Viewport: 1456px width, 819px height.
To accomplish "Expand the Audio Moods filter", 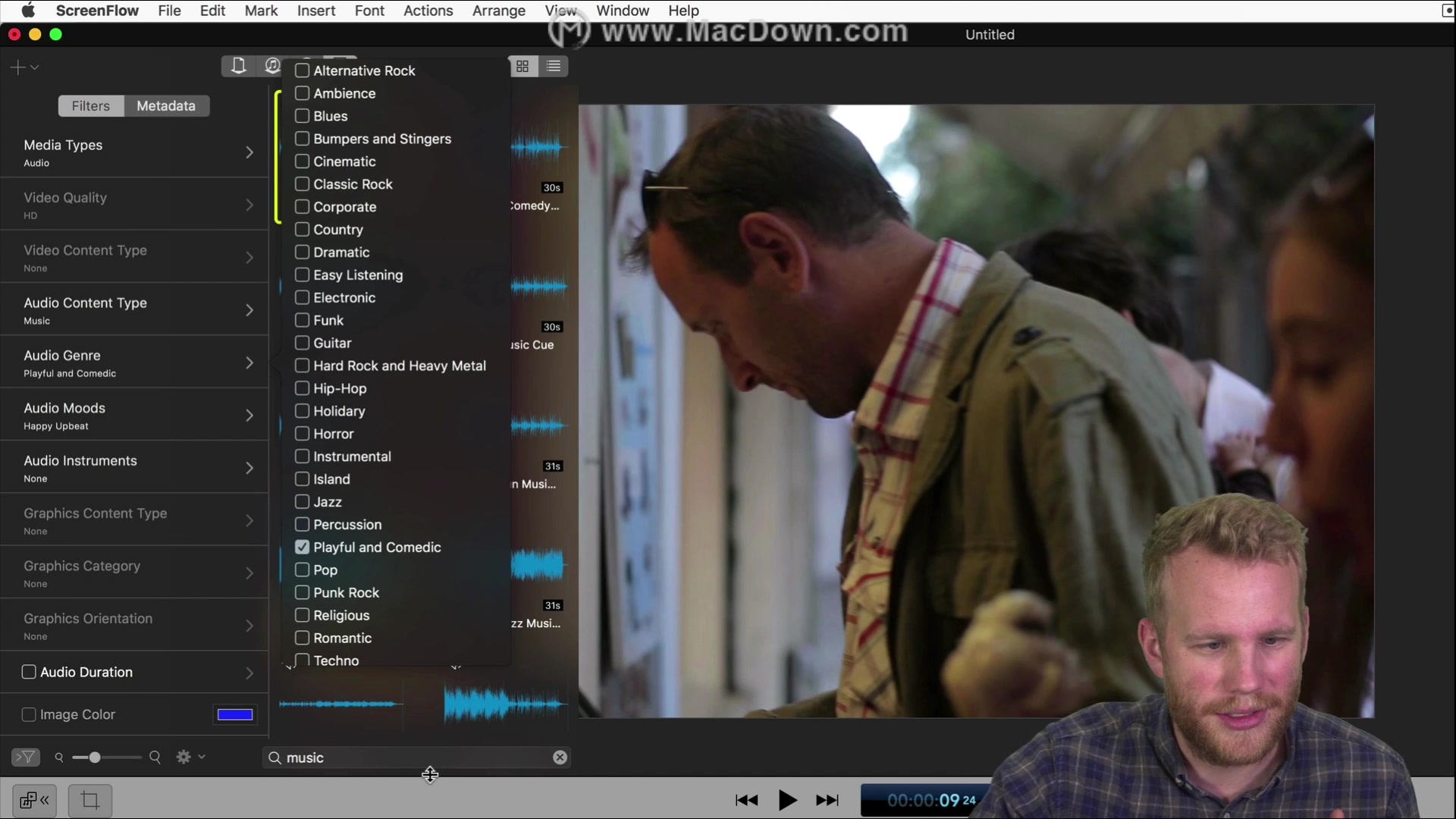I will click(249, 416).
